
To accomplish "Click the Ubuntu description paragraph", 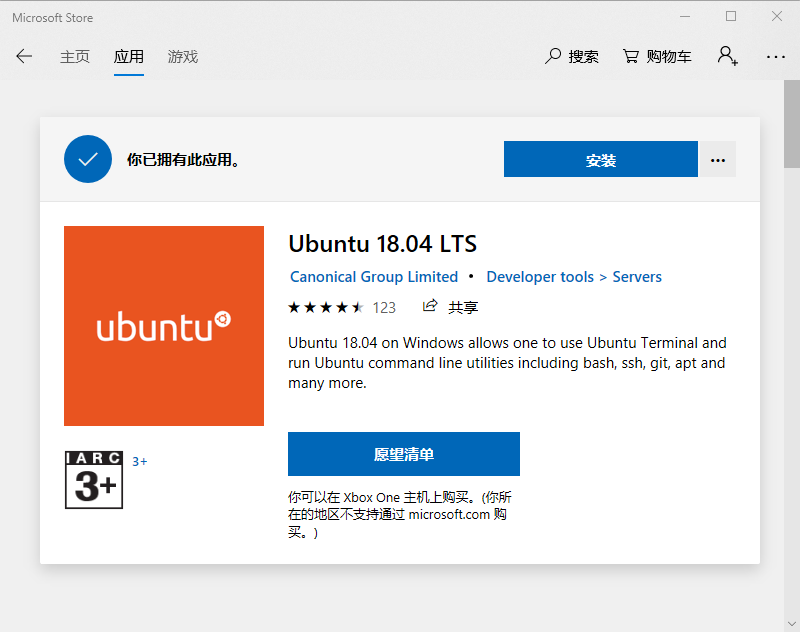I will [507, 363].
